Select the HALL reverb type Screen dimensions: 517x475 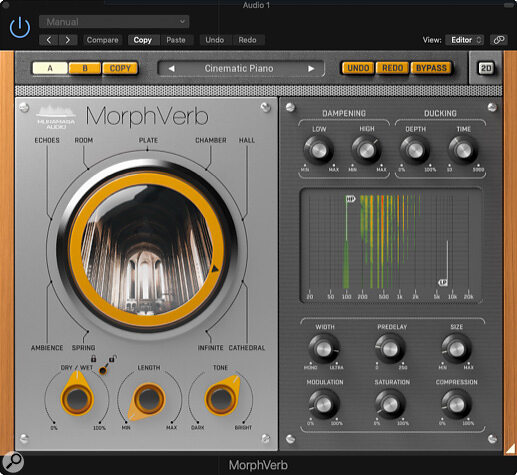point(247,140)
